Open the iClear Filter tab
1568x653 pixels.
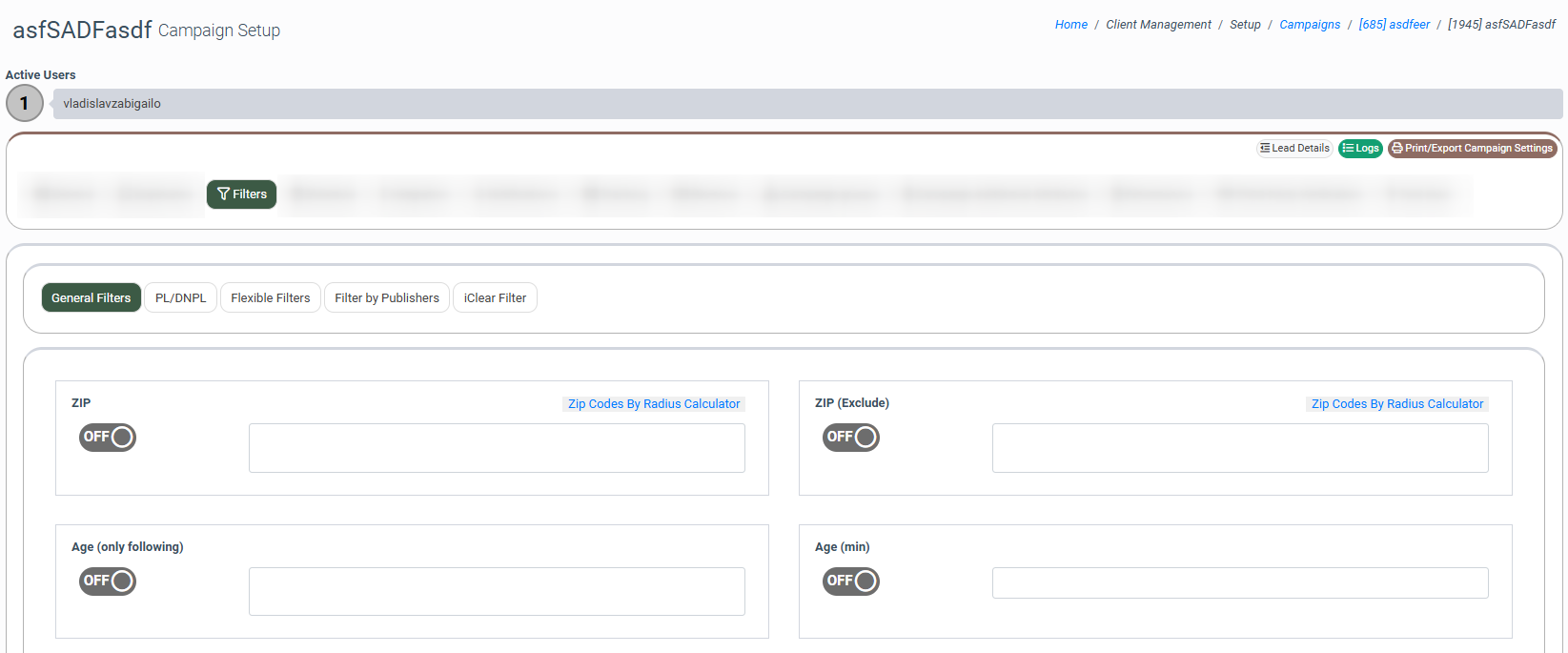coord(495,298)
